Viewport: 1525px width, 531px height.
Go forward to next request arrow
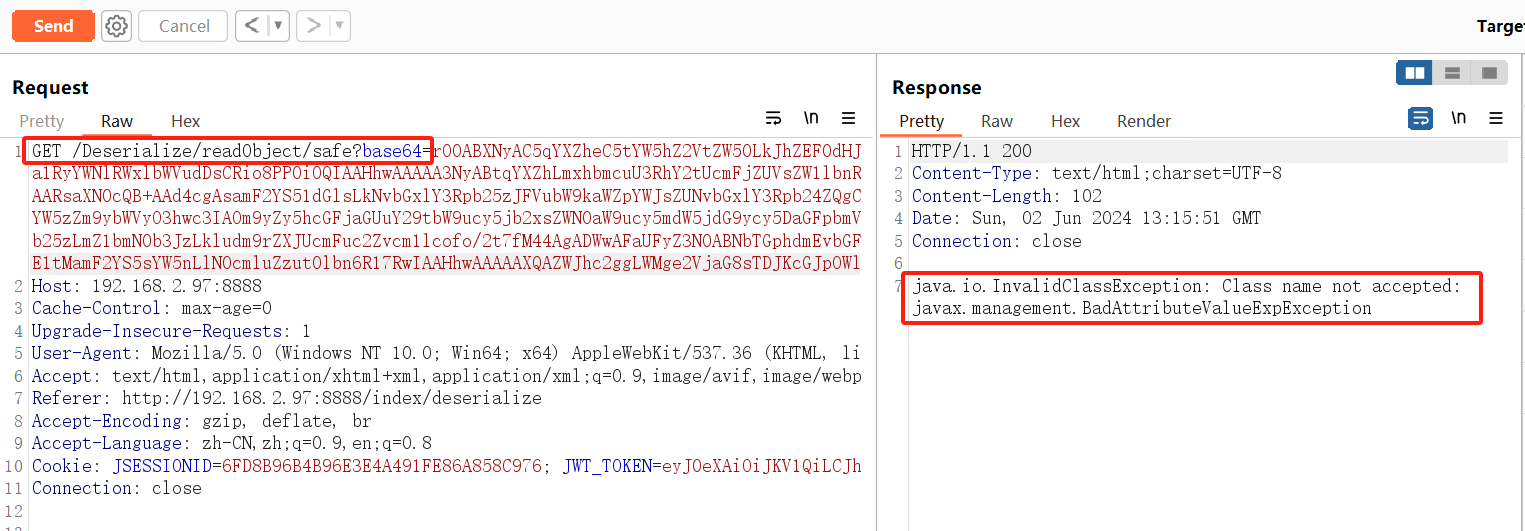(313, 26)
